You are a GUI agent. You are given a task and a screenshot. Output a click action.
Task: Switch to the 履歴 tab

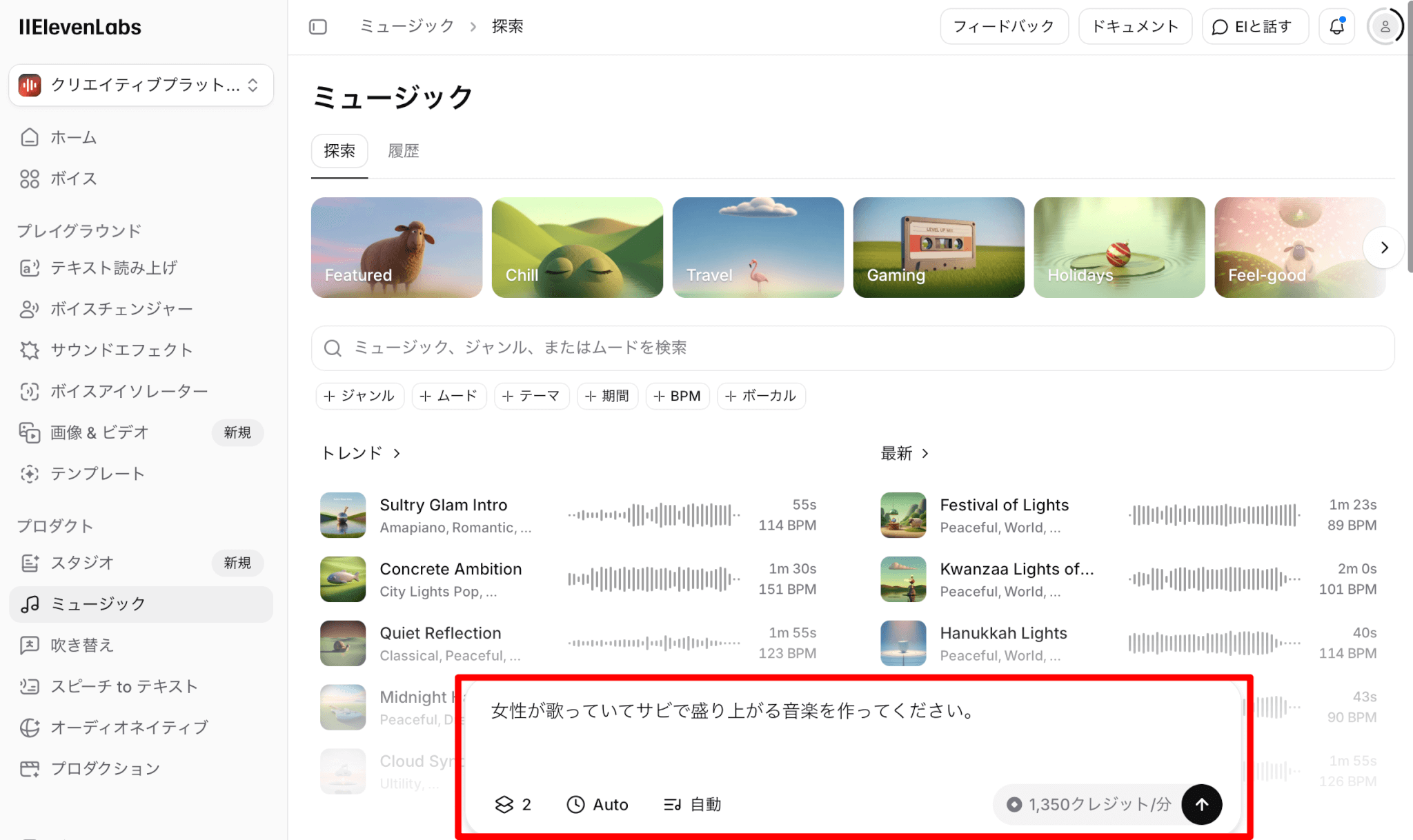tap(404, 151)
